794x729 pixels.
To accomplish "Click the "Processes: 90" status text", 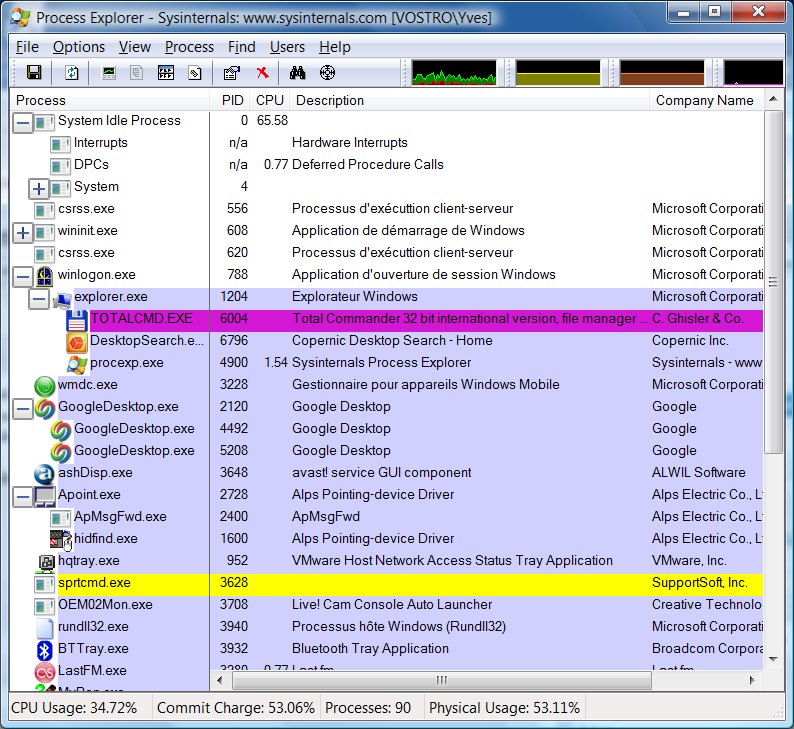I will 368,708.
